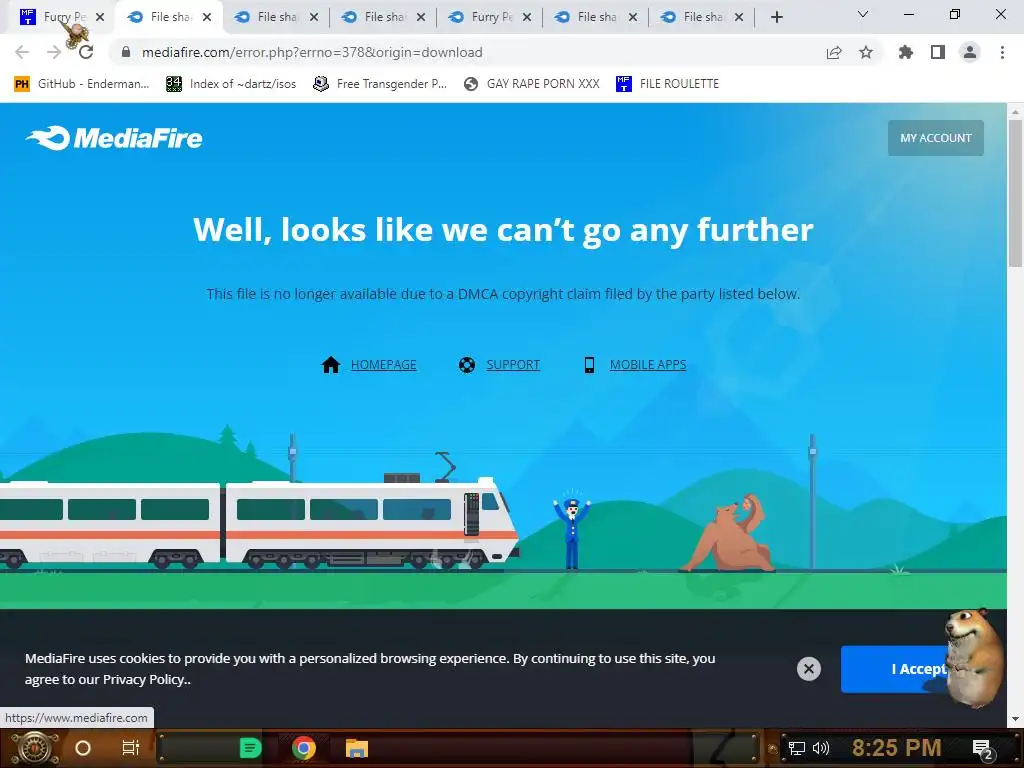Open the notification center icon

click(x=983, y=750)
